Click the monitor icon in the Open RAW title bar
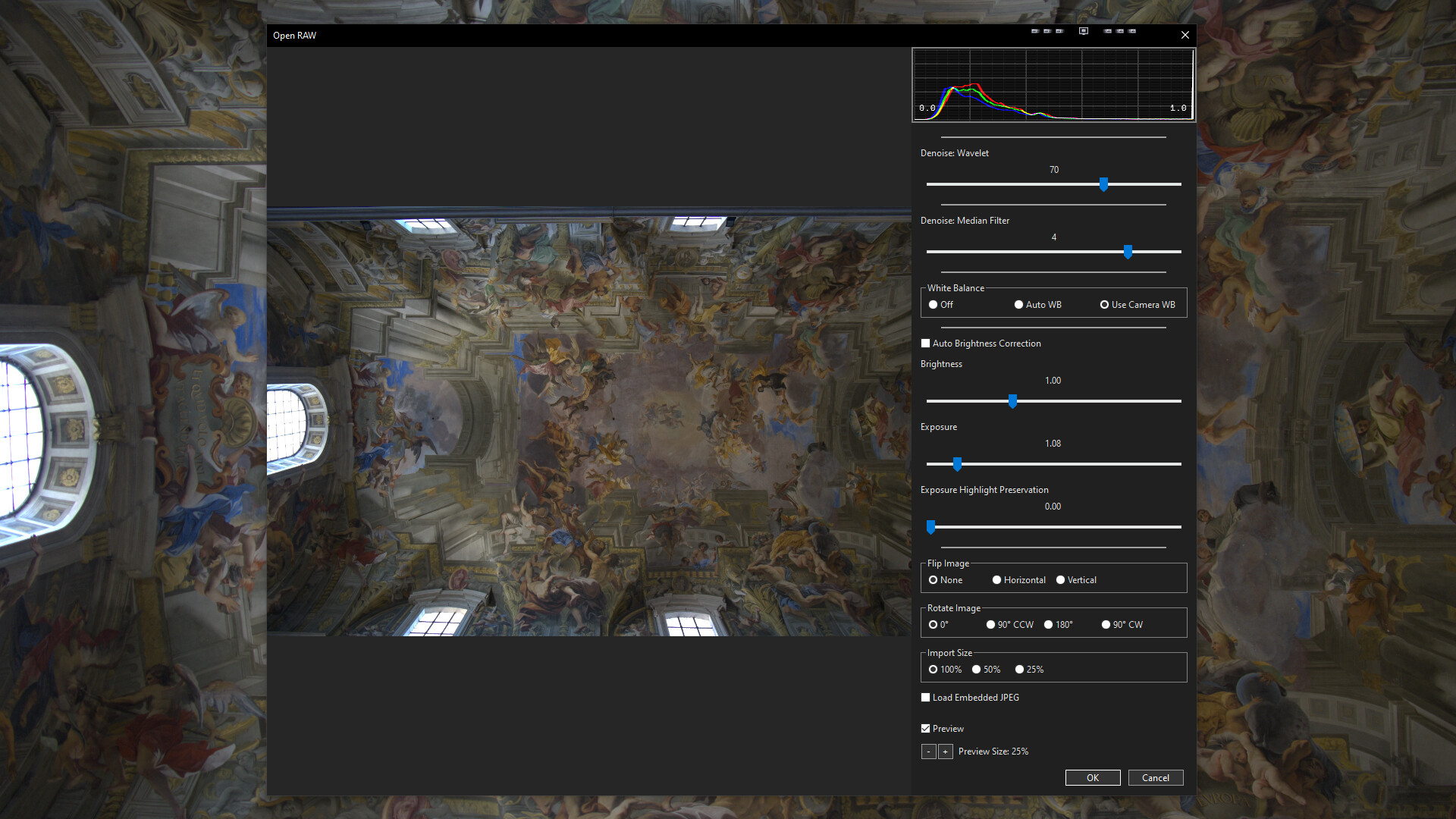This screenshot has height=819, width=1456. (1084, 31)
